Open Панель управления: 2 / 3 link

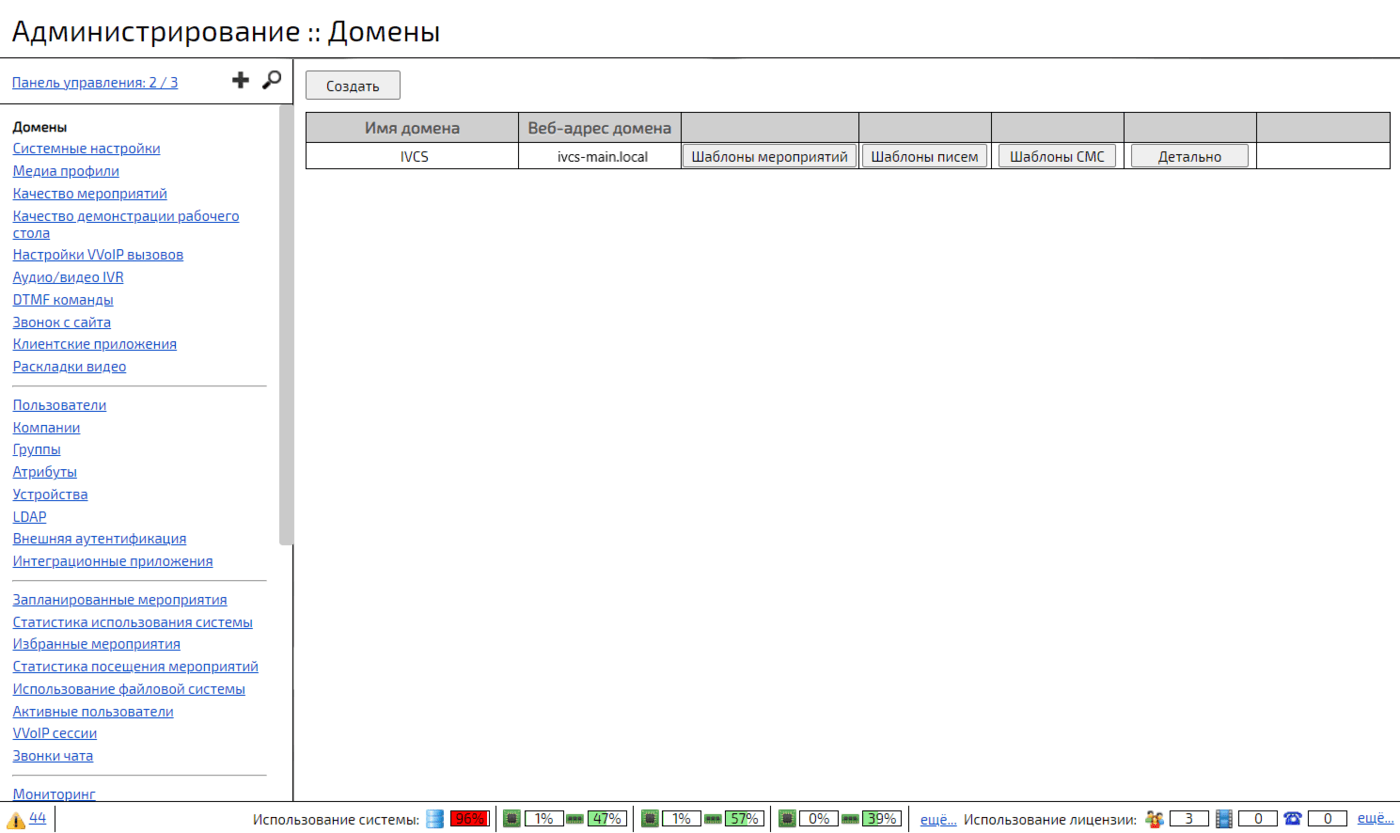point(95,83)
